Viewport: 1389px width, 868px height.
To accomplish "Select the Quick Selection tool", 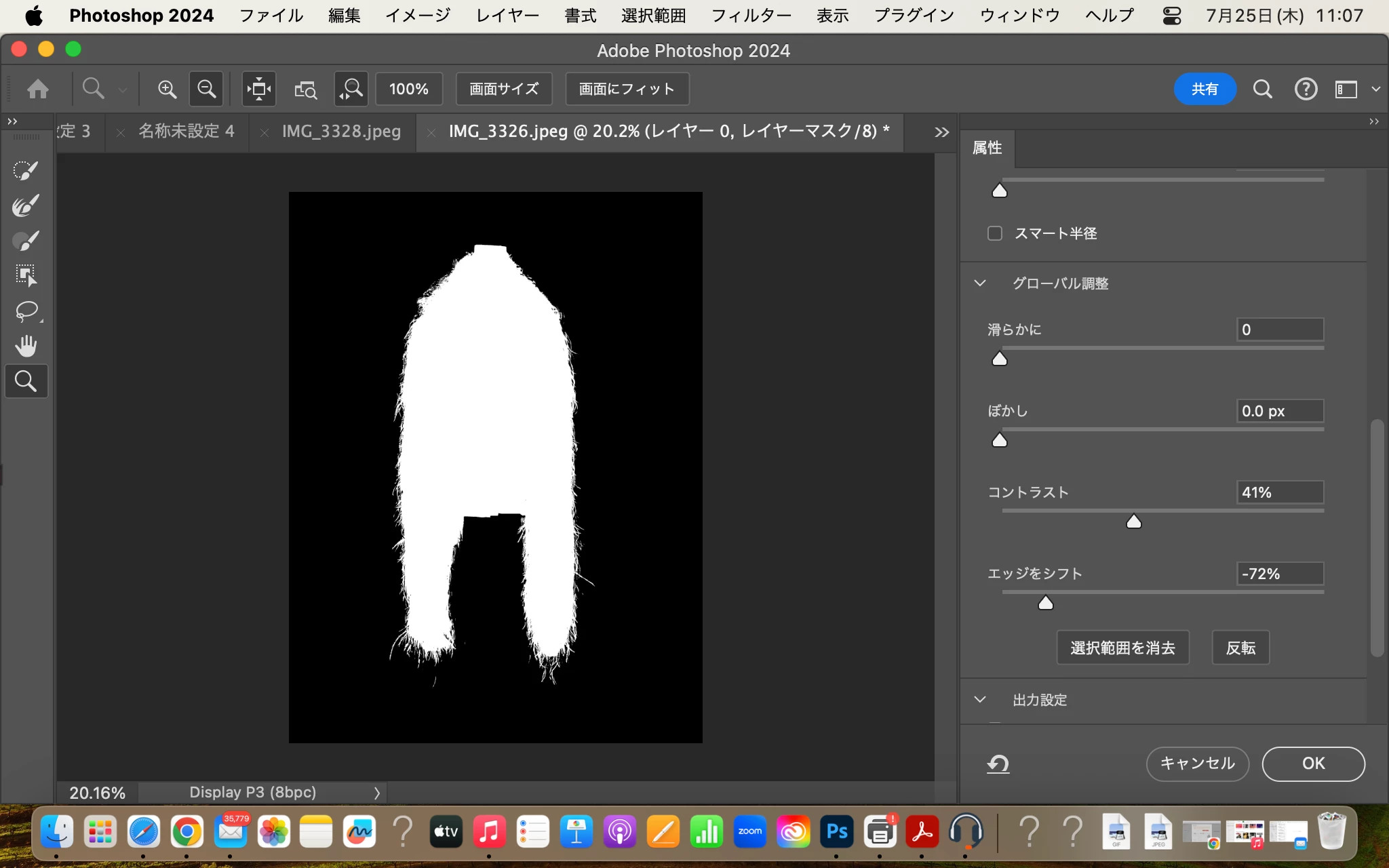I will coord(26,170).
